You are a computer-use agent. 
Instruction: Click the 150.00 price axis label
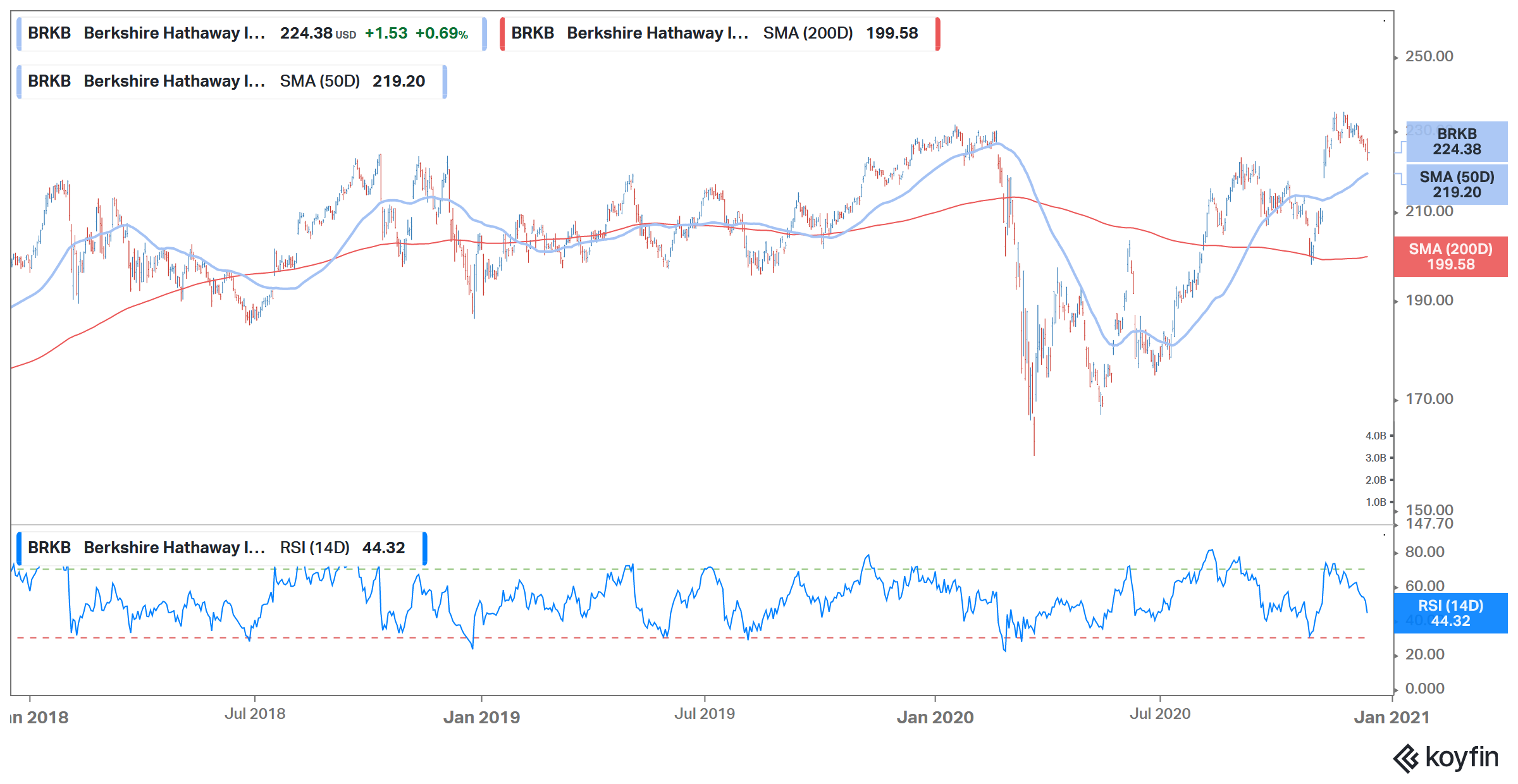point(1429,510)
